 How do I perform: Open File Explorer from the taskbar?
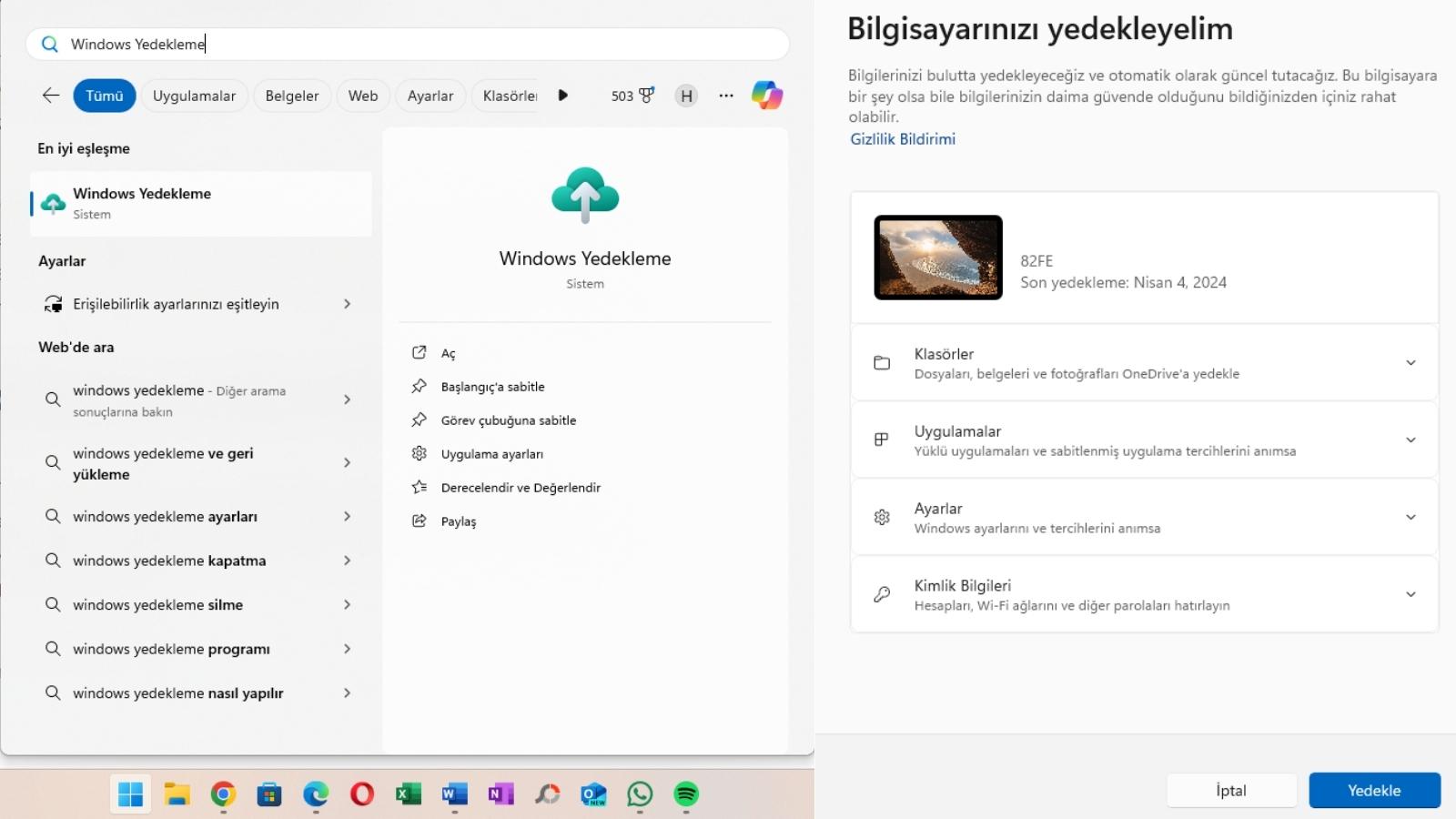[177, 794]
